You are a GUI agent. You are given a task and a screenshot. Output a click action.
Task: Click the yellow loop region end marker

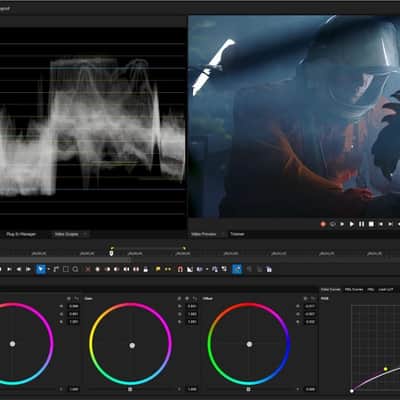click(184, 248)
